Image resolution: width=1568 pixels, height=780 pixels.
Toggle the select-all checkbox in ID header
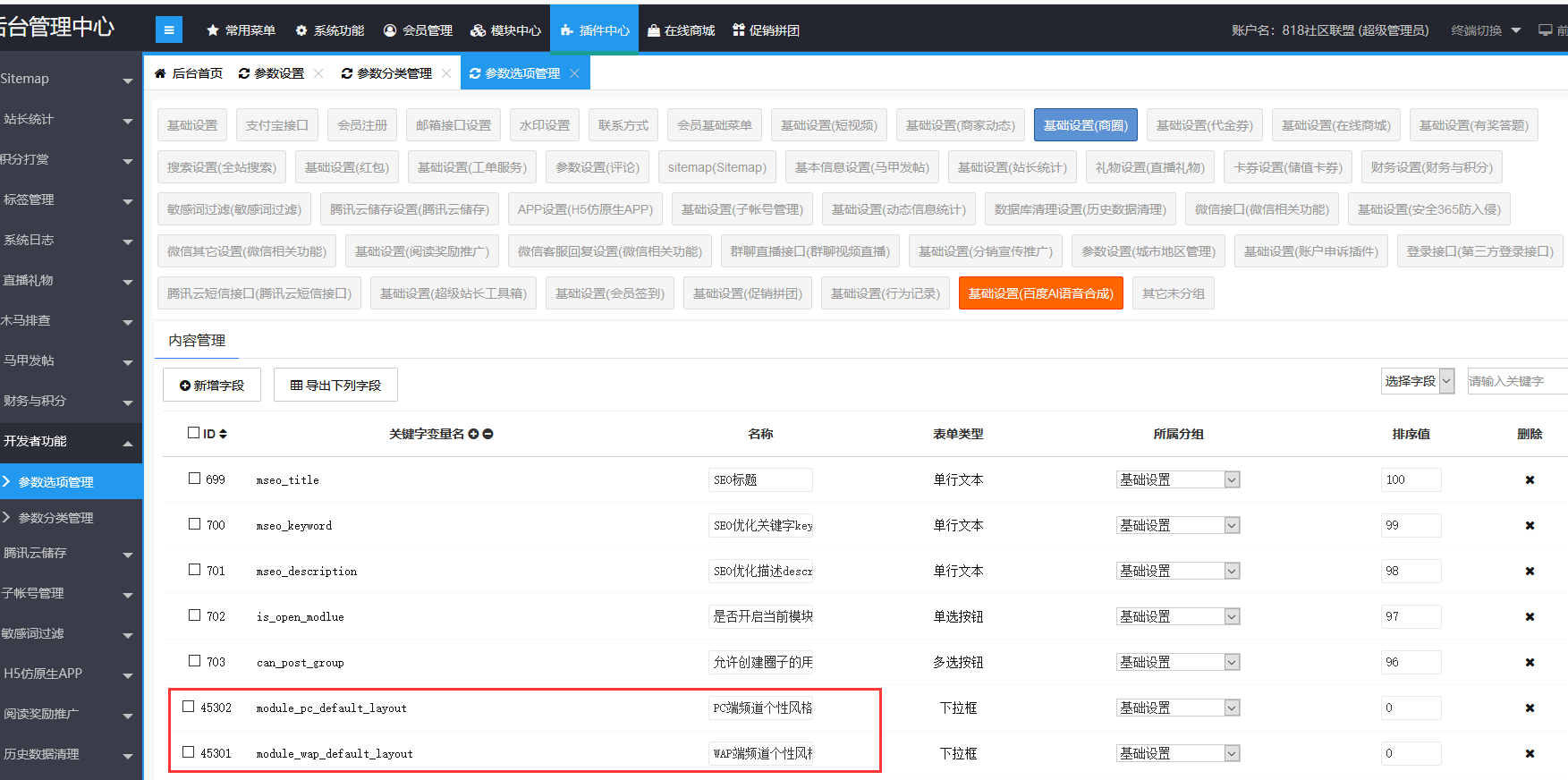(193, 433)
